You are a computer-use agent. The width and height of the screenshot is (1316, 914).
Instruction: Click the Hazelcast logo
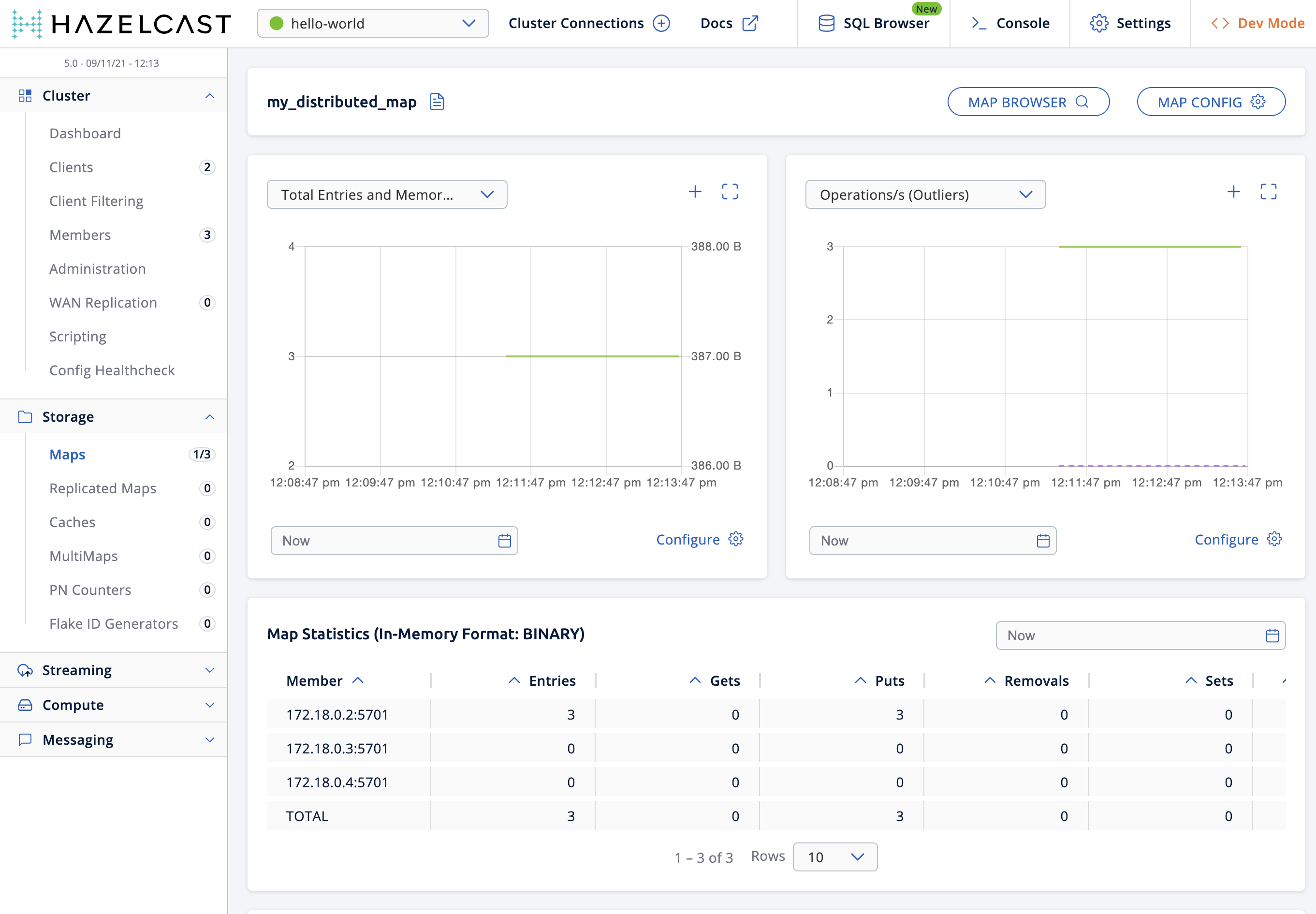pyautogui.click(x=121, y=24)
